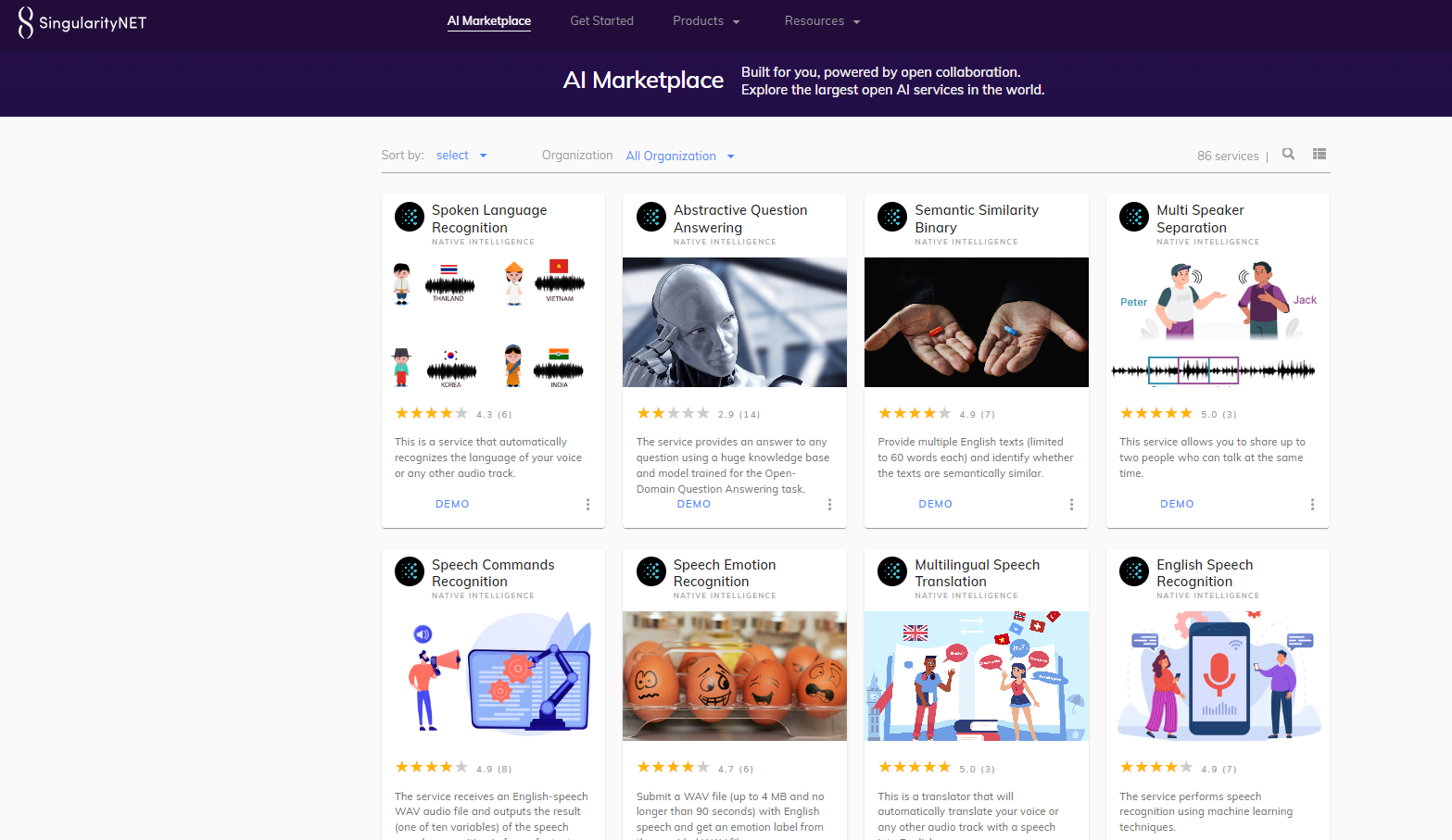Click the 4.3 star rating on Spoken Language

453,413
